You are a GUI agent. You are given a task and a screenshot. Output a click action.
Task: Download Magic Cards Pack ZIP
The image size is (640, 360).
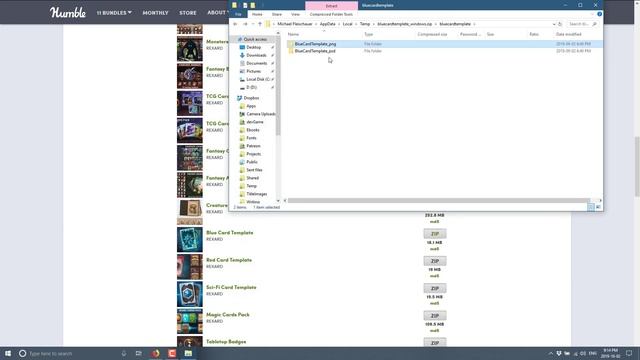[435, 316]
